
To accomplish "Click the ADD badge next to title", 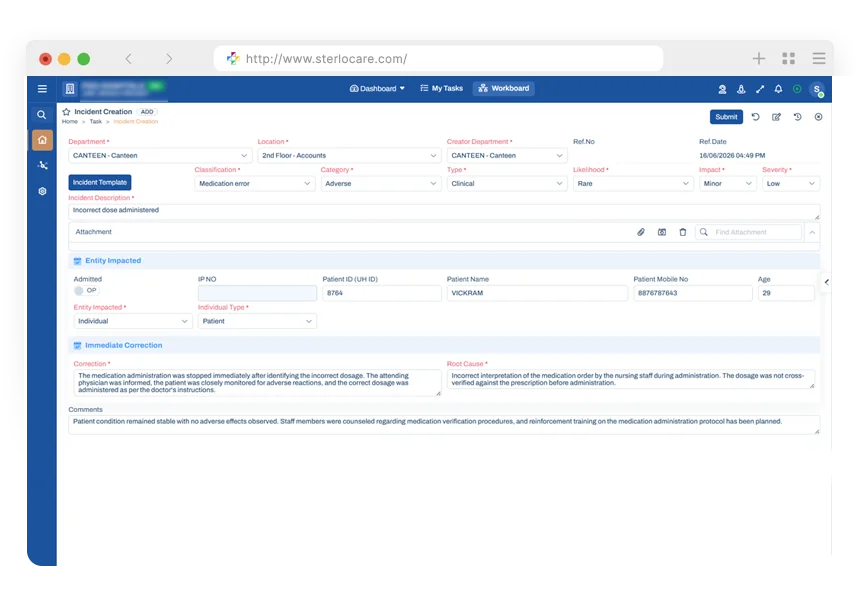I will pos(147,112).
